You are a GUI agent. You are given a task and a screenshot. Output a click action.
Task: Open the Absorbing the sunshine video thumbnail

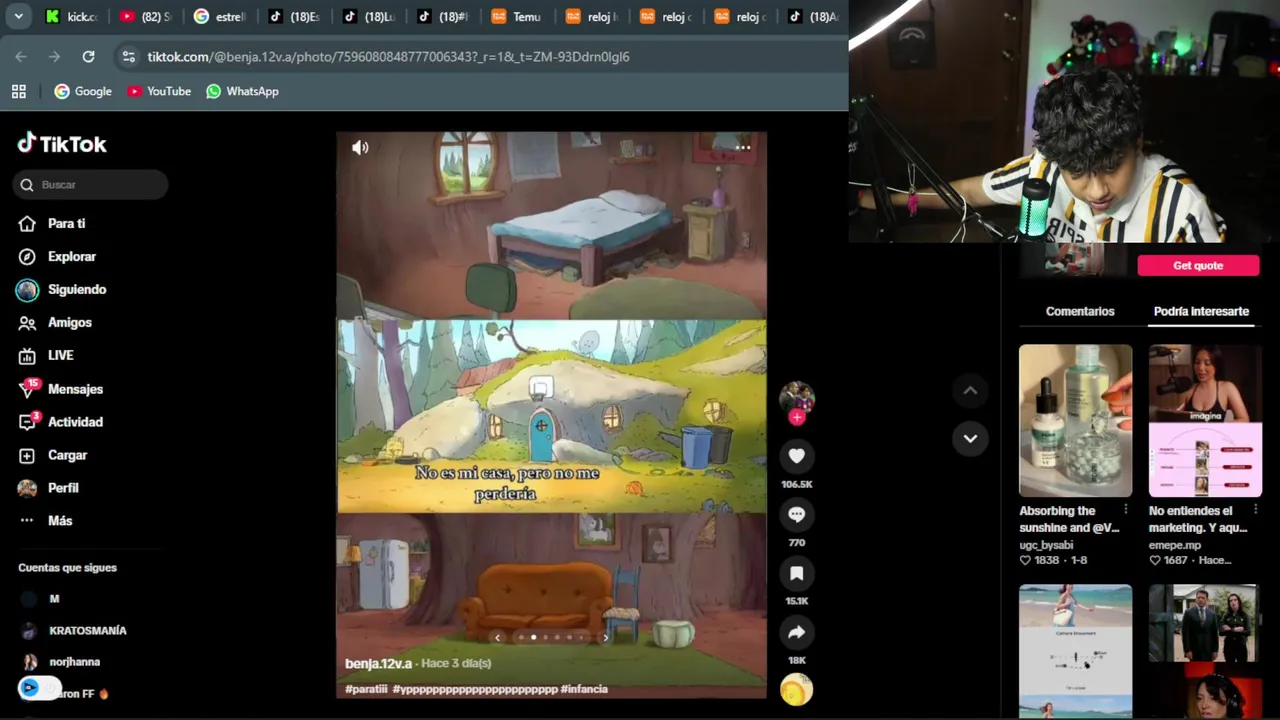pyautogui.click(x=1075, y=421)
